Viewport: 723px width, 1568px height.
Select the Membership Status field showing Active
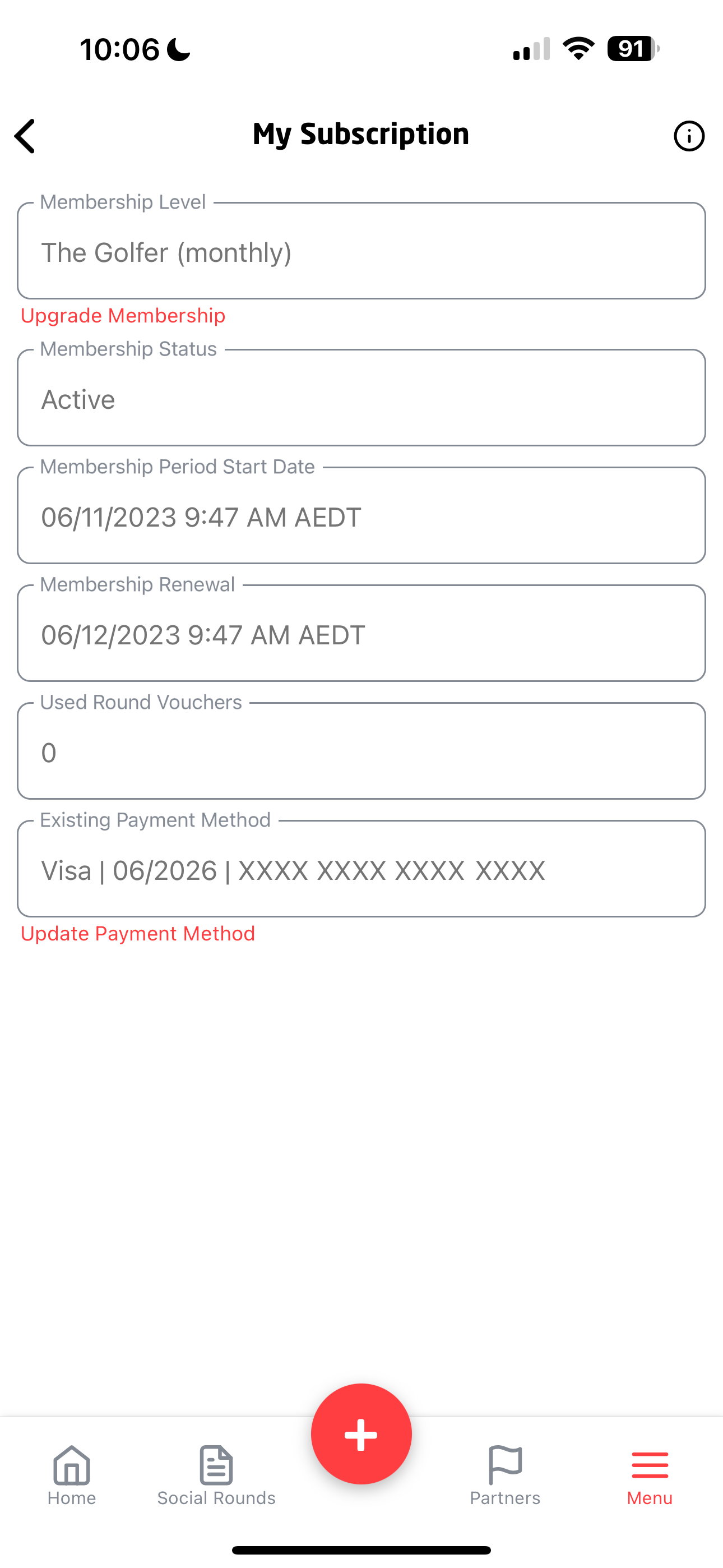click(361, 398)
